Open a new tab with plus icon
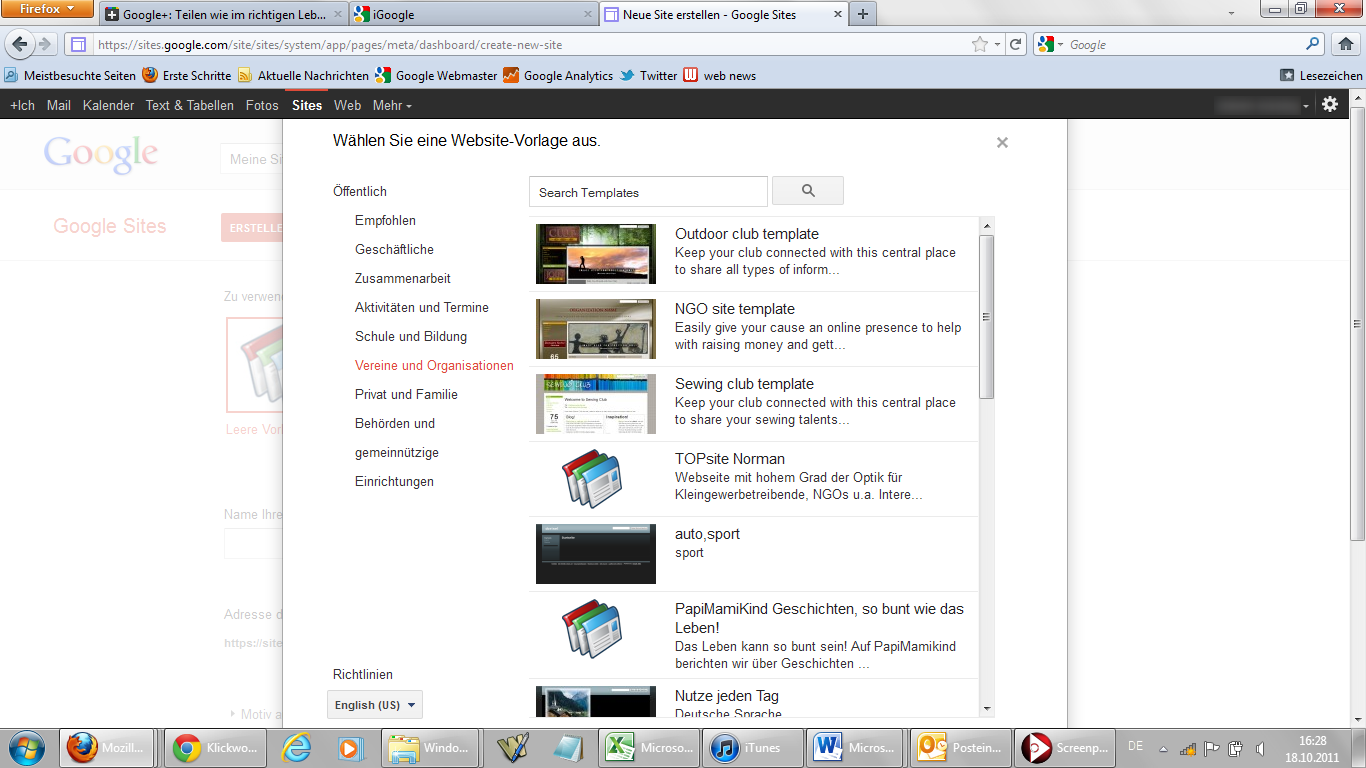Image resolution: width=1366 pixels, height=768 pixels. pos(862,14)
